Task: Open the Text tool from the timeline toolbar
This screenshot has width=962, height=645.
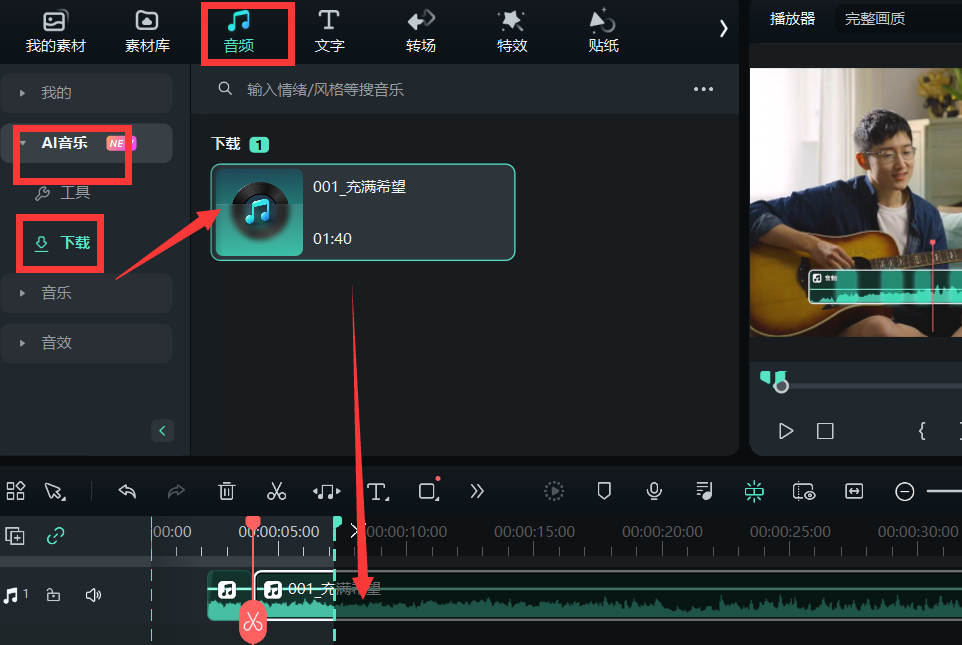Action: (x=378, y=490)
